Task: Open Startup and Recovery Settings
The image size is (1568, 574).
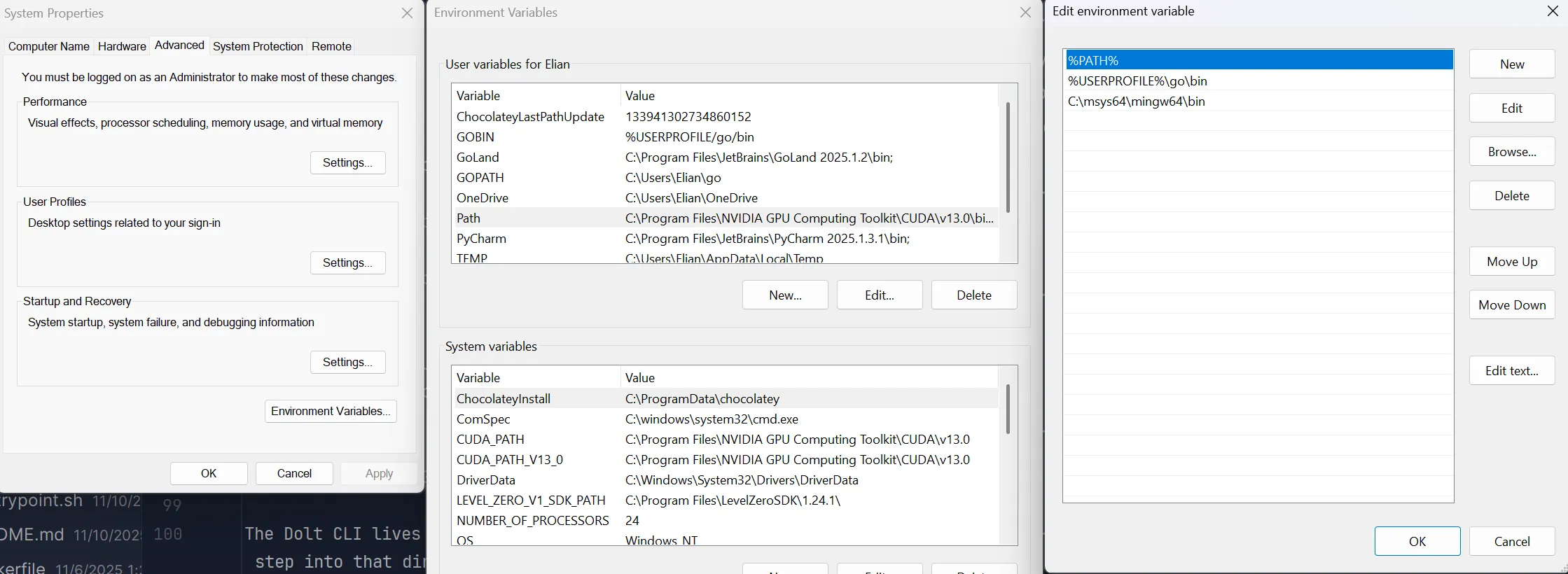Action: point(347,362)
